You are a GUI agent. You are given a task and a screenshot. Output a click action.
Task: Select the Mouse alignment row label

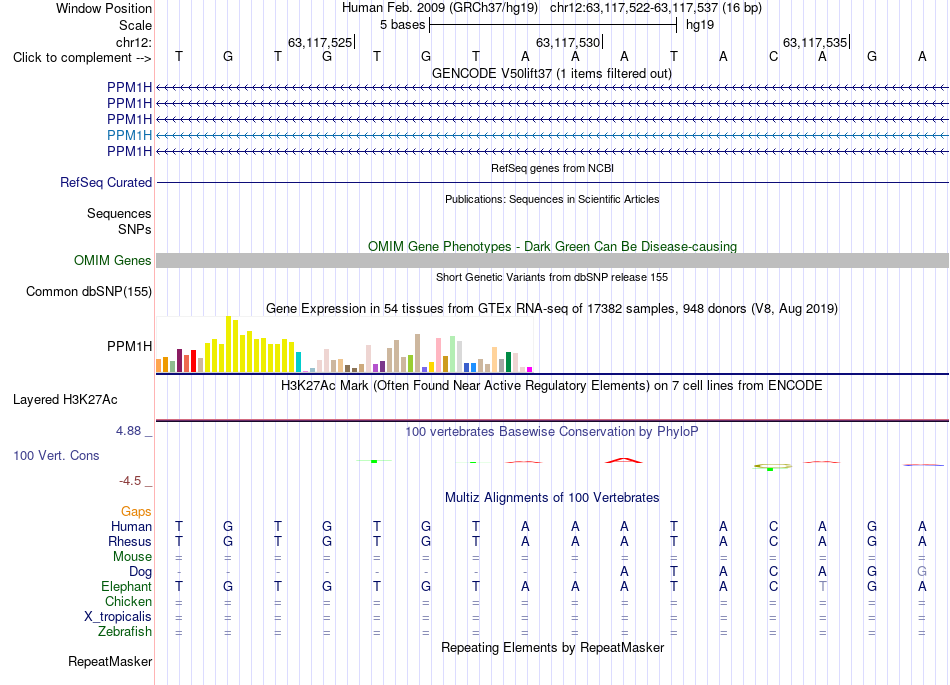pyautogui.click(x=133, y=556)
